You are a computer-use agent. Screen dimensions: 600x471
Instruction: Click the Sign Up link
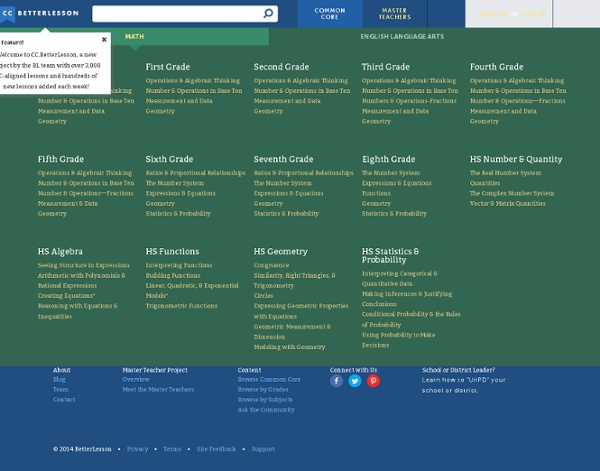[x=494, y=14]
